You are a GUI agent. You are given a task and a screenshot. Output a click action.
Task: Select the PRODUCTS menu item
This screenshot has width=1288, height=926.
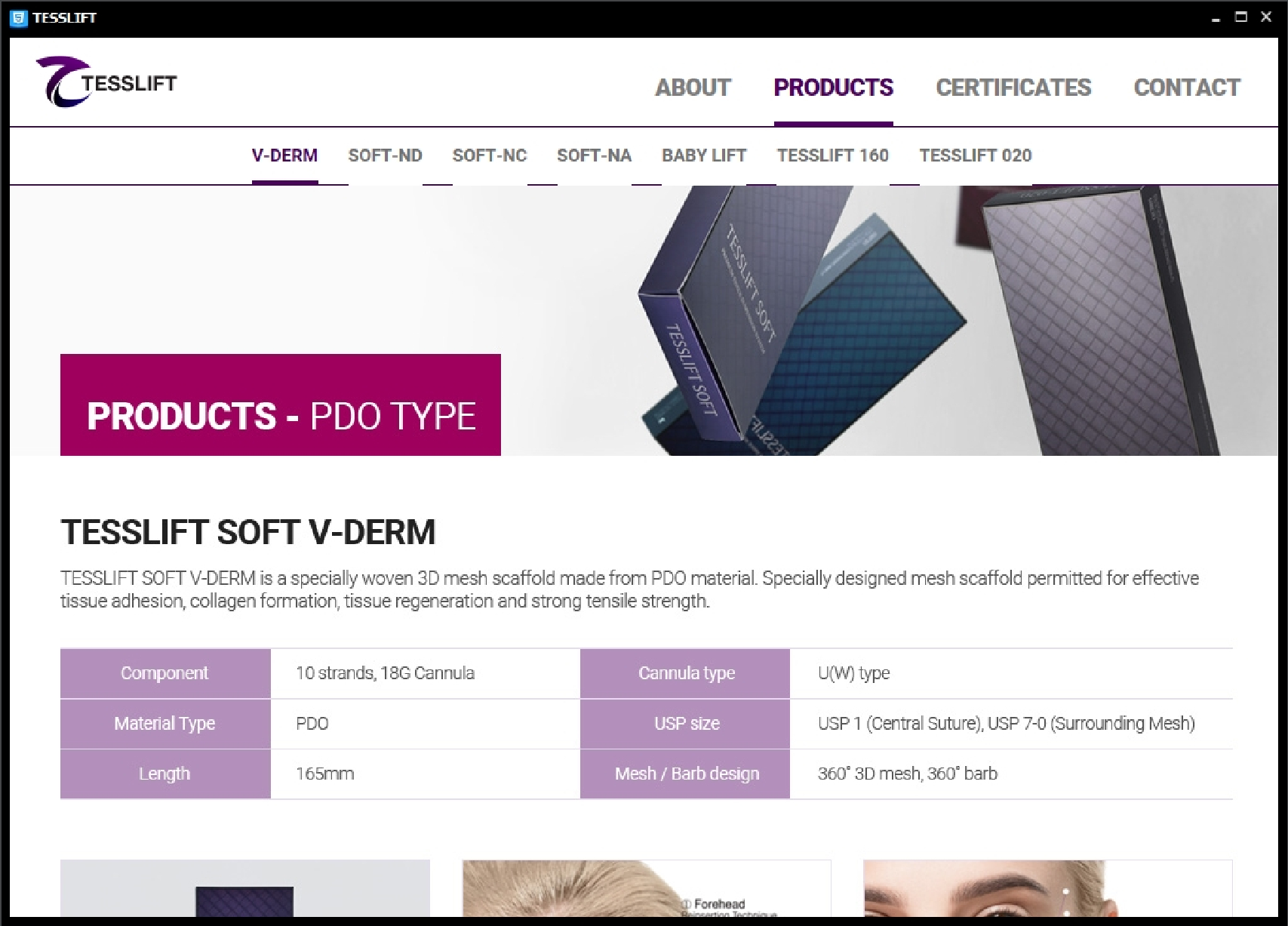point(833,88)
